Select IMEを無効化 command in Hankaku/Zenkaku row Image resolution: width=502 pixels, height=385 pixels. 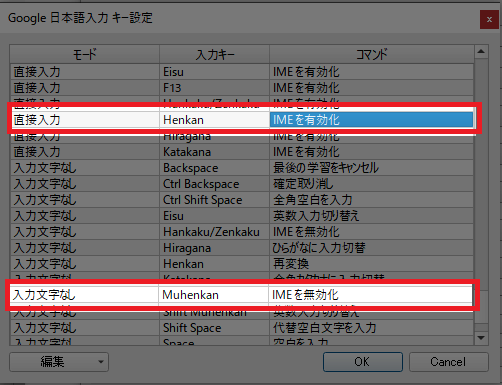[371, 232]
